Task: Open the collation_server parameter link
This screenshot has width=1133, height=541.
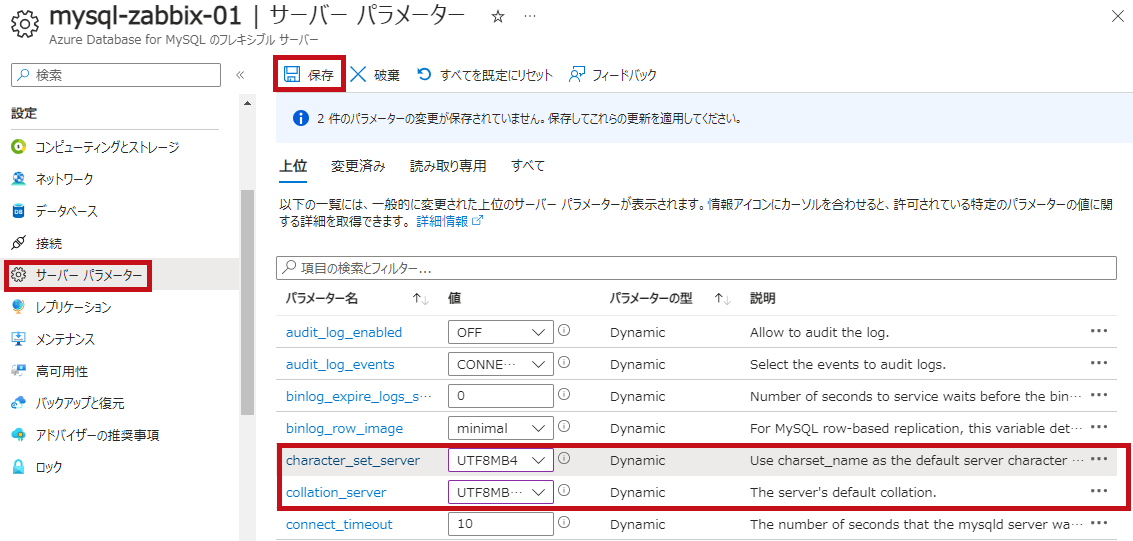Action: pyautogui.click(x=336, y=493)
